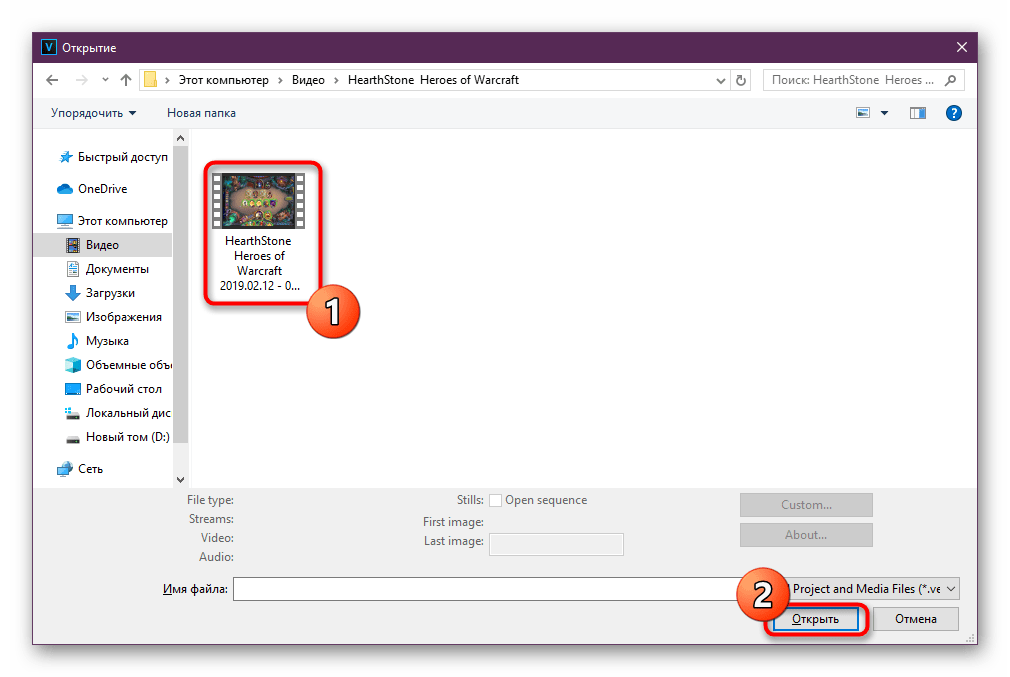
Task: Click the Forward navigation arrow
Action: 82,80
